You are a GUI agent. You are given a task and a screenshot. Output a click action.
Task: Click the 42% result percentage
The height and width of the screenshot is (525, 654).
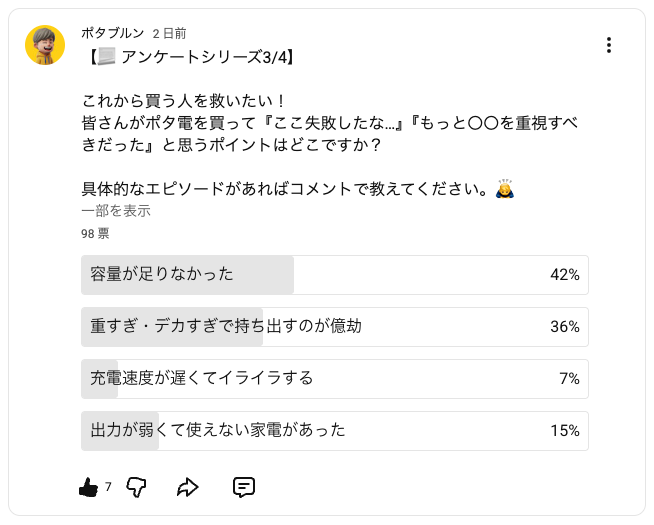coord(565,275)
